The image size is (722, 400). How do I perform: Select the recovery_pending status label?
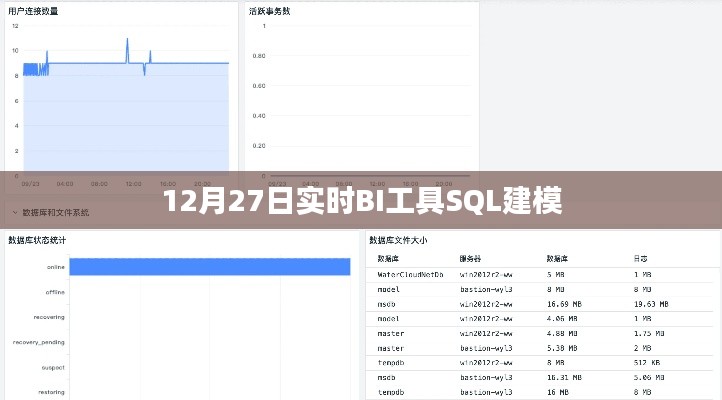(x=39, y=342)
